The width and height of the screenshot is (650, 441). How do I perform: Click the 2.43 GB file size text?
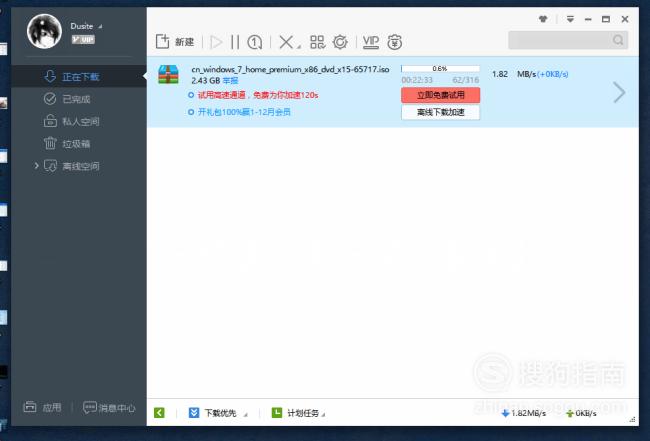pyautogui.click(x=206, y=80)
